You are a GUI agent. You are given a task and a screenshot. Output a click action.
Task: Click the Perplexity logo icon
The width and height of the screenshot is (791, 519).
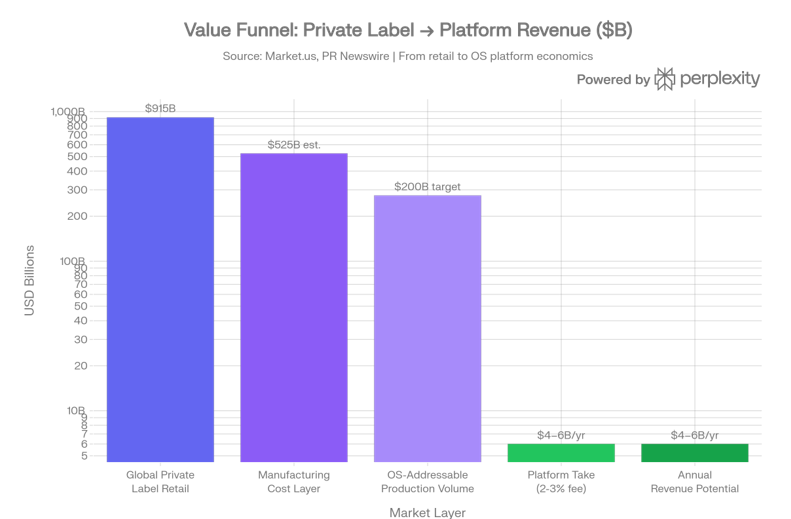[x=665, y=79]
